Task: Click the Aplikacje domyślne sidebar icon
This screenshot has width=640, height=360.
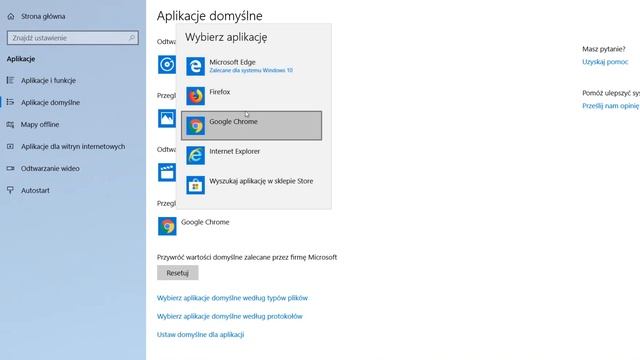Action: point(10,102)
